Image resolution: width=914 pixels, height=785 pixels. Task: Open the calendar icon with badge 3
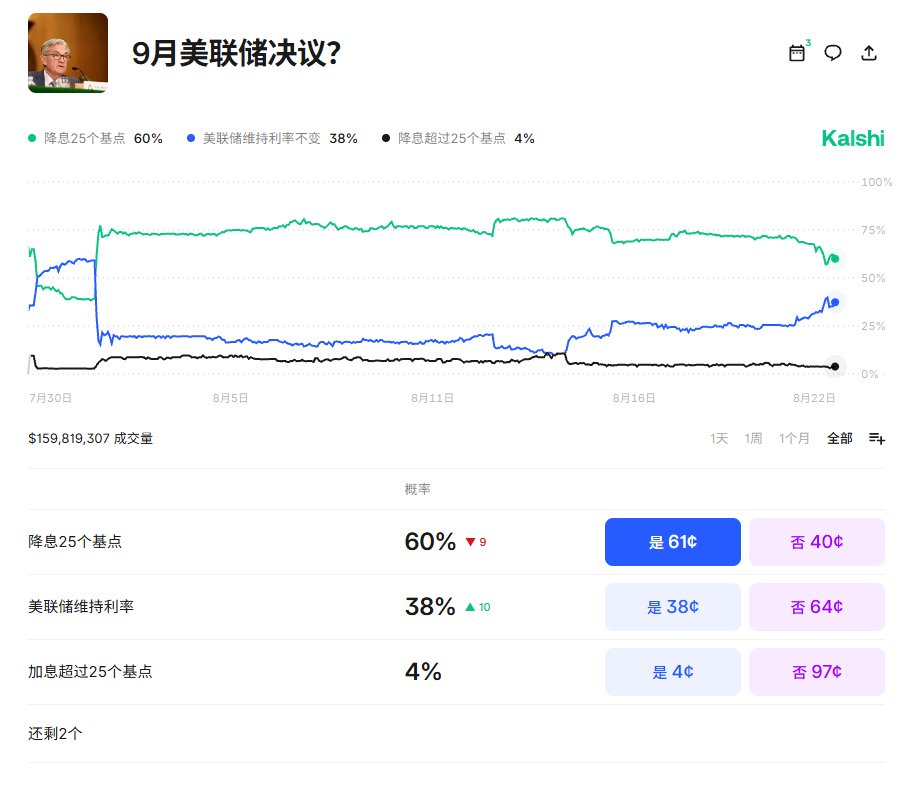click(798, 52)
